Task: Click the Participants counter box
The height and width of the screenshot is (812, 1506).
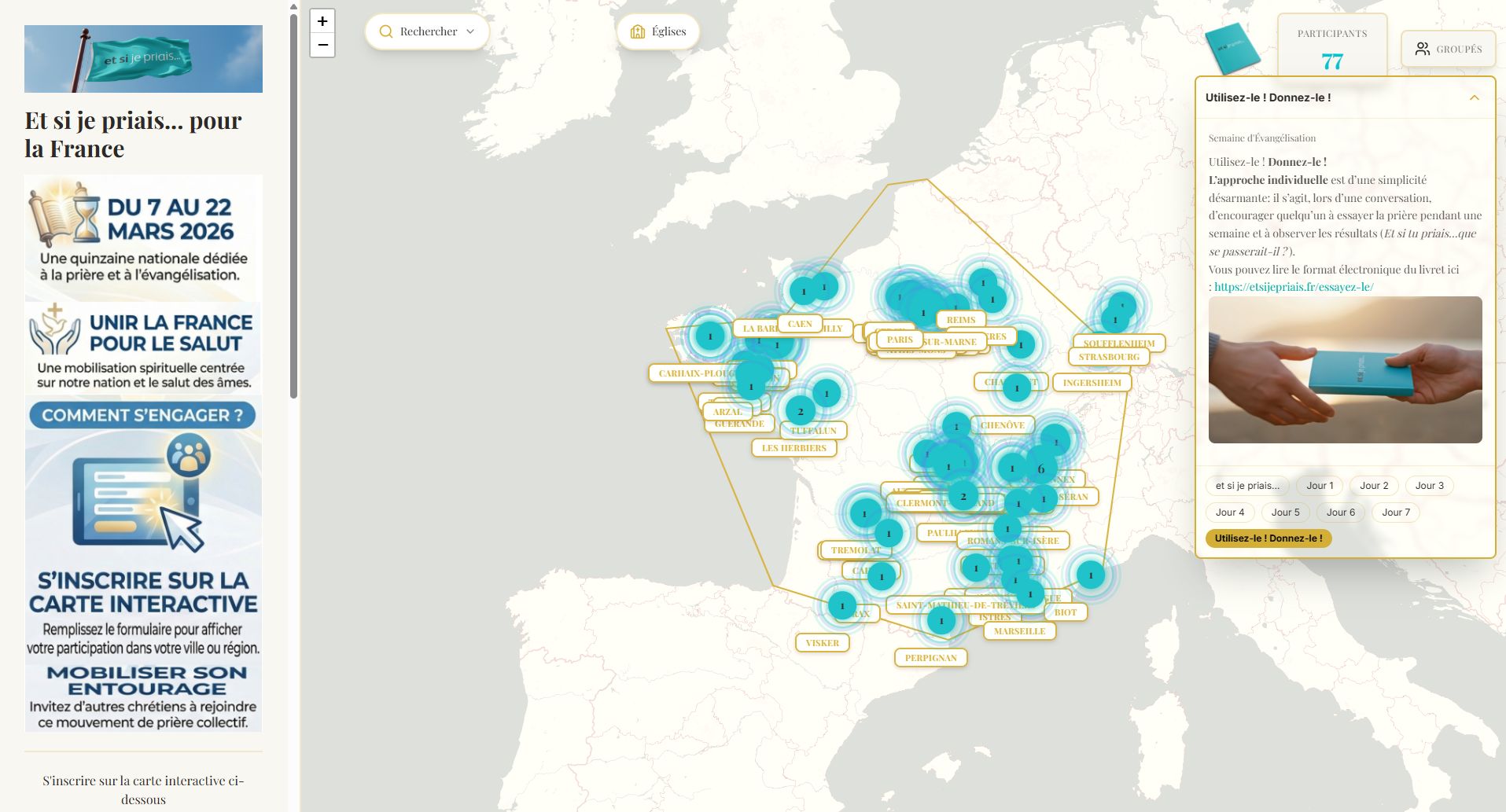Action: click(1331, 47)
